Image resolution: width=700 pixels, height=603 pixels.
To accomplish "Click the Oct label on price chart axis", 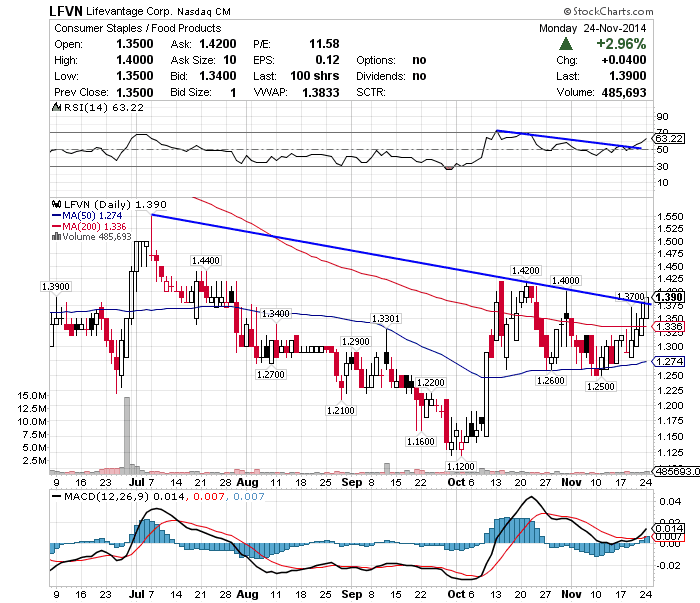I will (456, 482).
